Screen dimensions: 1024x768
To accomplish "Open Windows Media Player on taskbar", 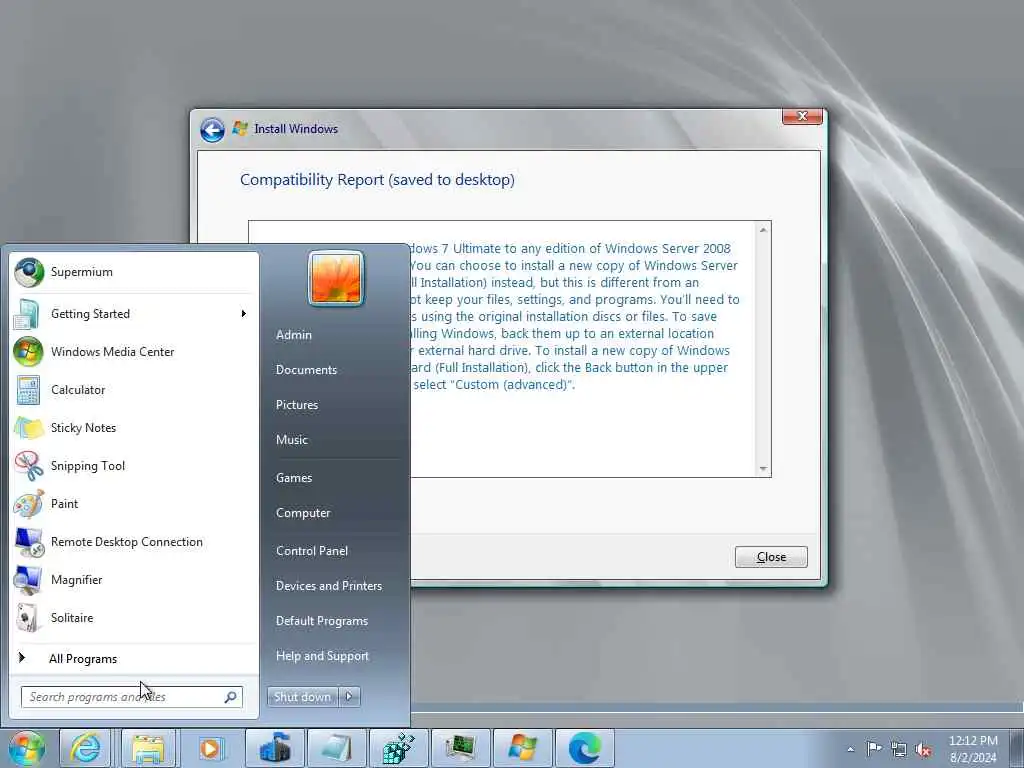I will click(210, 748).
